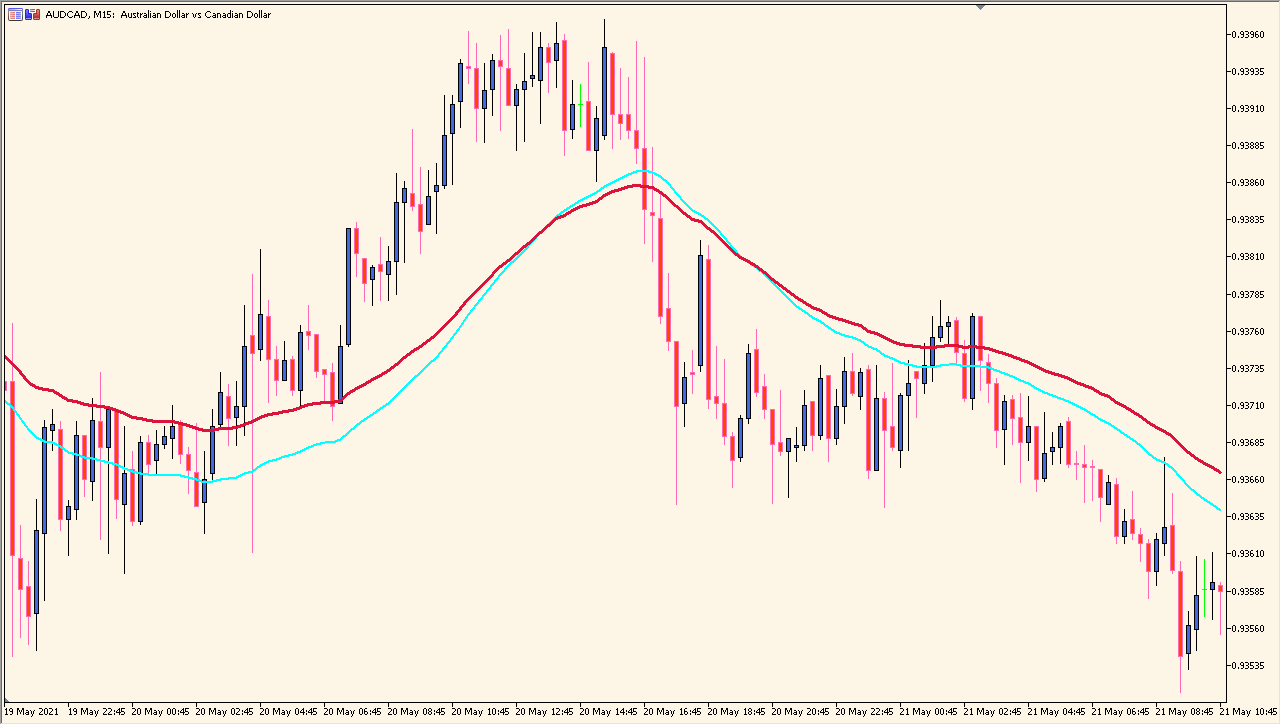This screenshot has width=1281, height=725.
Task: Click the 0.93860 price scale label
Action: click(x=1250, y=183)
